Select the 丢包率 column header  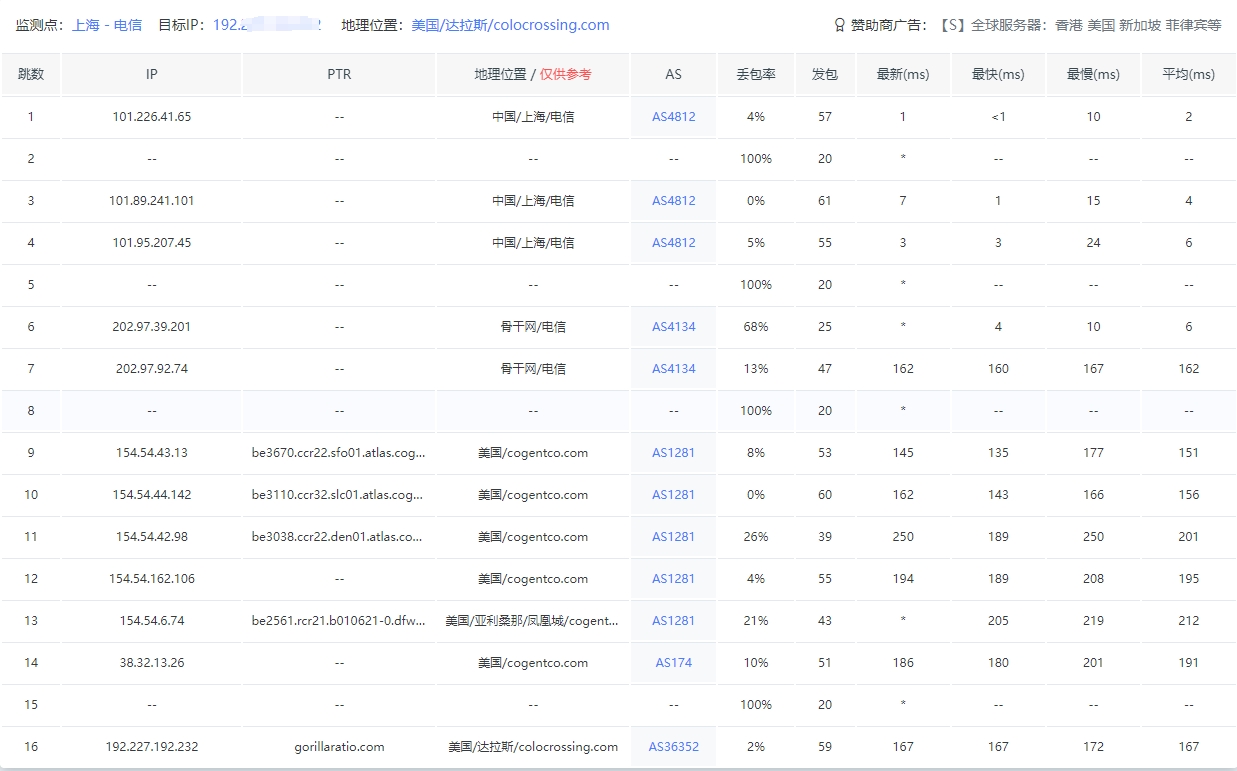coord(756,75)
